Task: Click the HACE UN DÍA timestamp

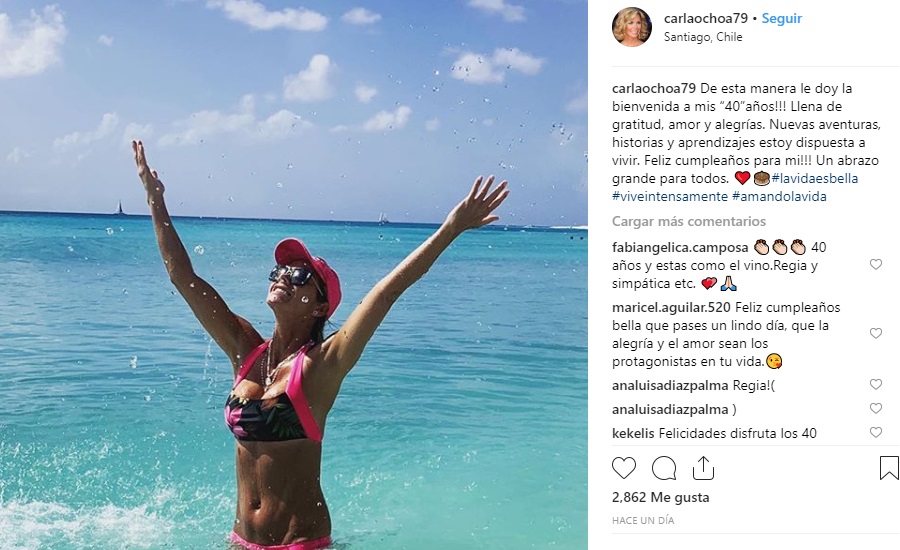Action: tap(643, 520)
